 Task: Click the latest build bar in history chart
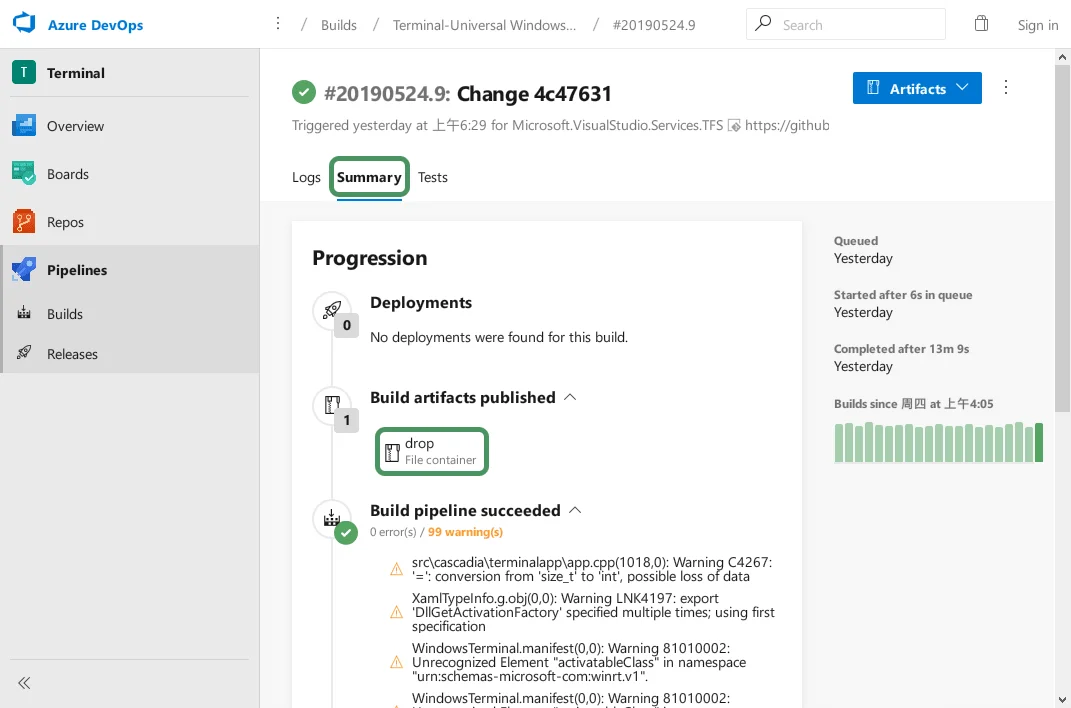1039,442
